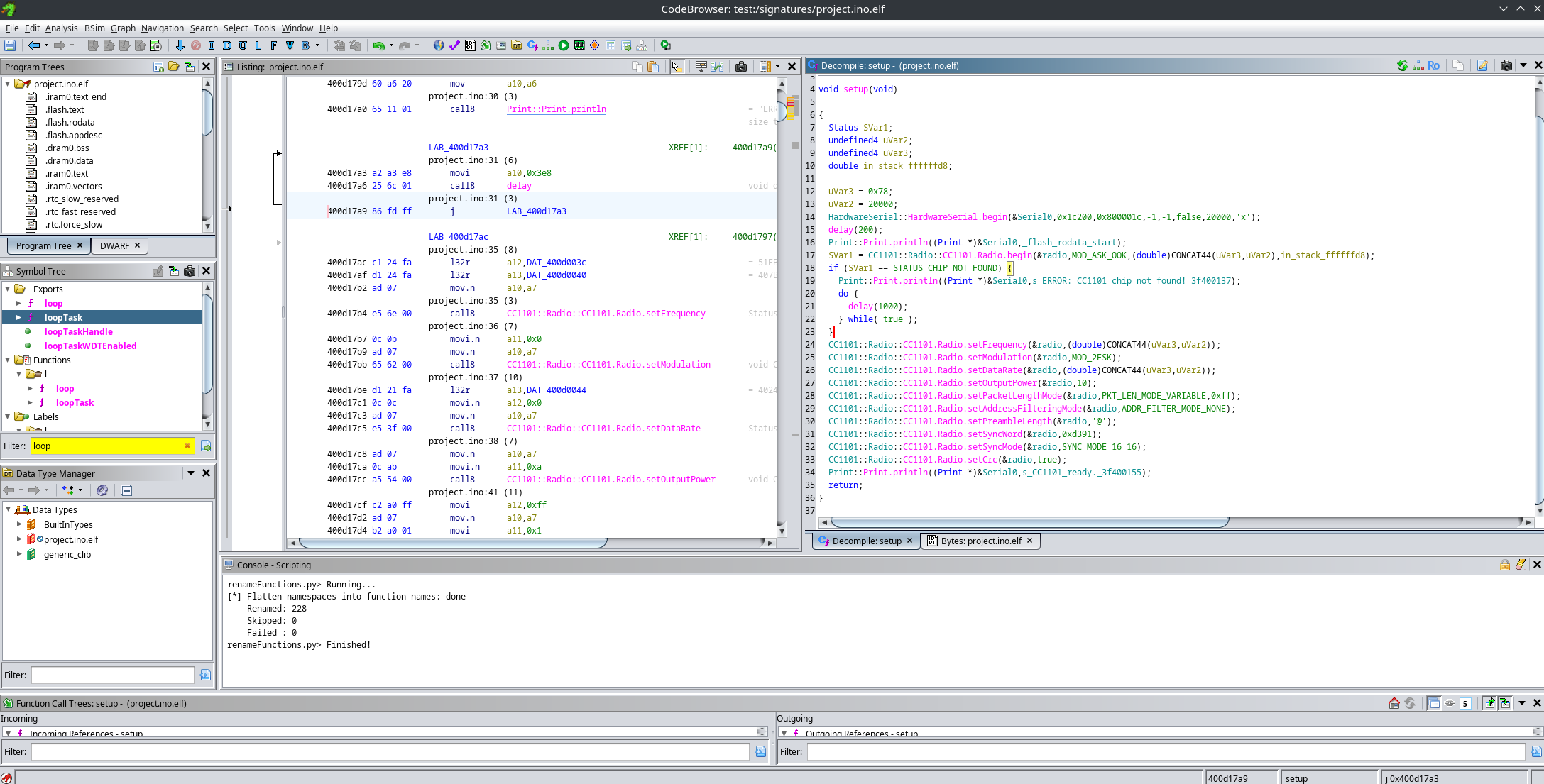This screenshot has height=784, width=1544.
Task: Click the purple checkmark validation toolbar icon
Action: click(x=454, y=45)
